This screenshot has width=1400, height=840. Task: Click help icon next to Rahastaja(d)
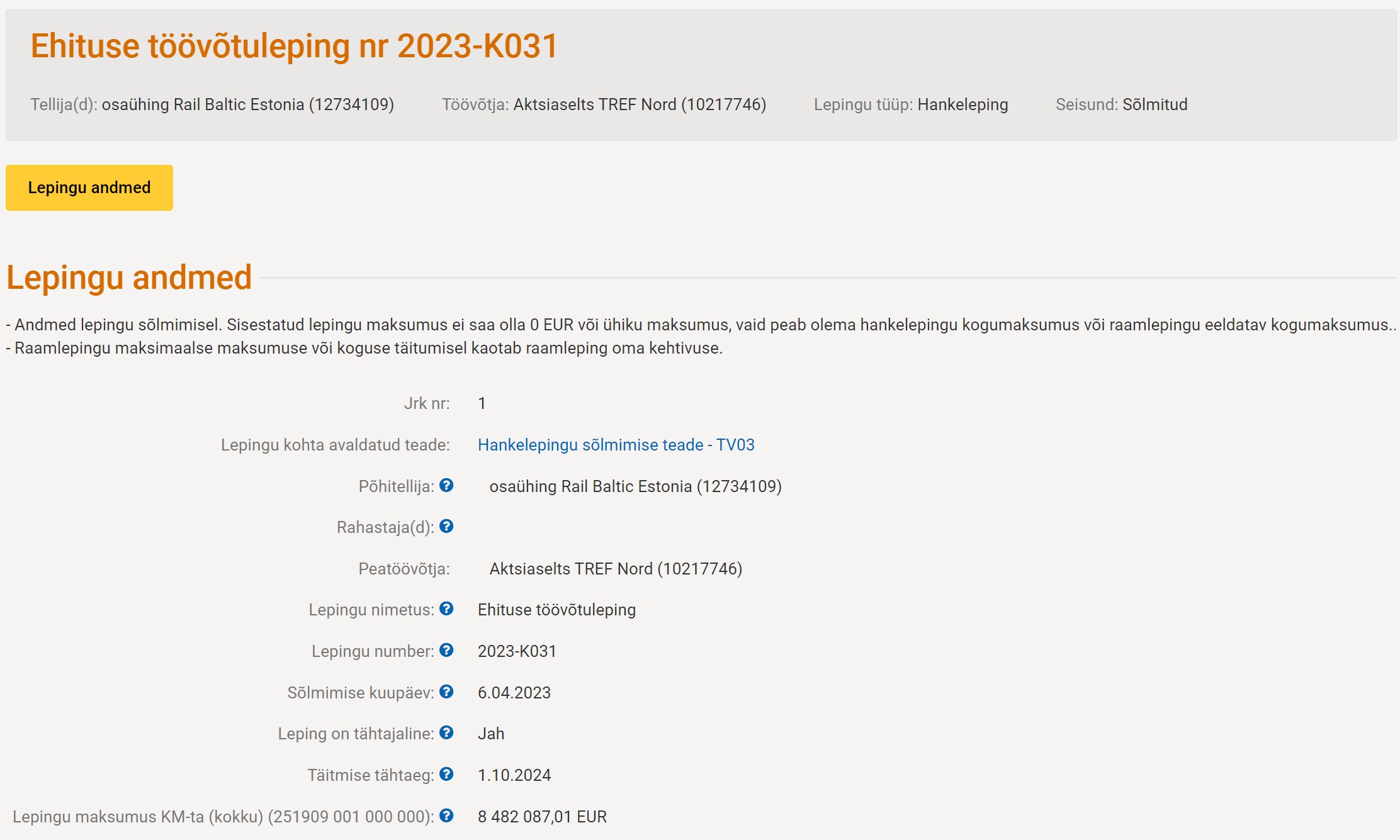pos(446,526)
